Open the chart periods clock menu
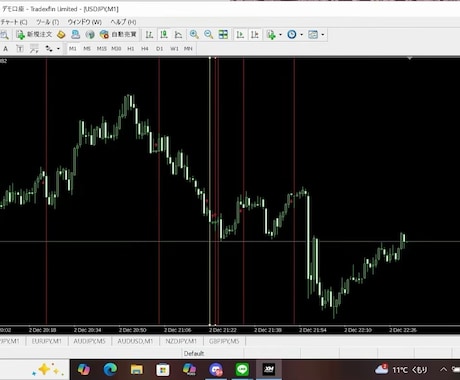The height and width of the screenshot is (380, 460). click(x=292, y=34)
